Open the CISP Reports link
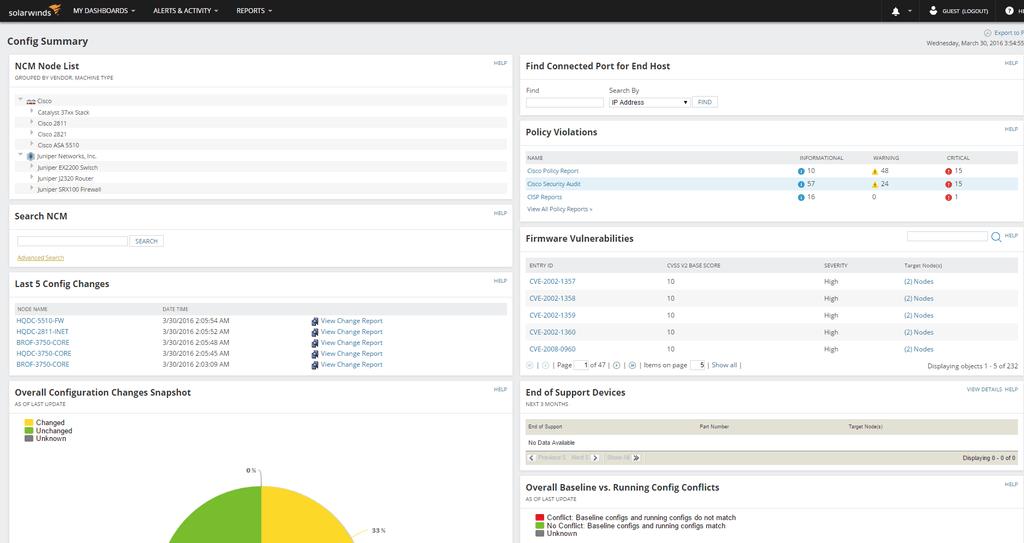Image resolution: width=1024 pixels, height=543 pixels. [x=545, y=197]
